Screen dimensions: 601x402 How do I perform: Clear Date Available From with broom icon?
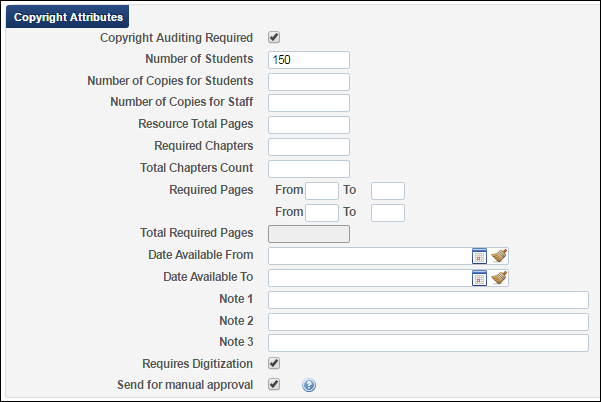coord(499,256)
